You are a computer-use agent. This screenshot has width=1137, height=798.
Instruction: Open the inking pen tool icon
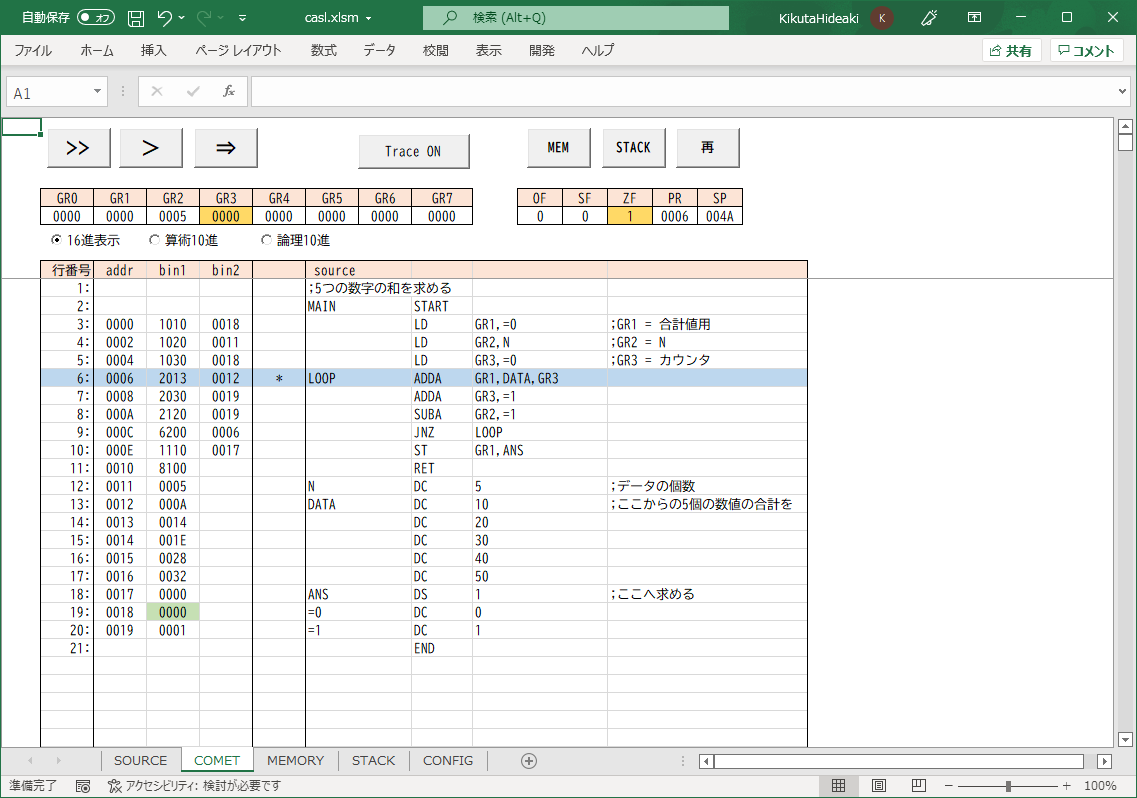pyautogui.click(x=927, y=17)
